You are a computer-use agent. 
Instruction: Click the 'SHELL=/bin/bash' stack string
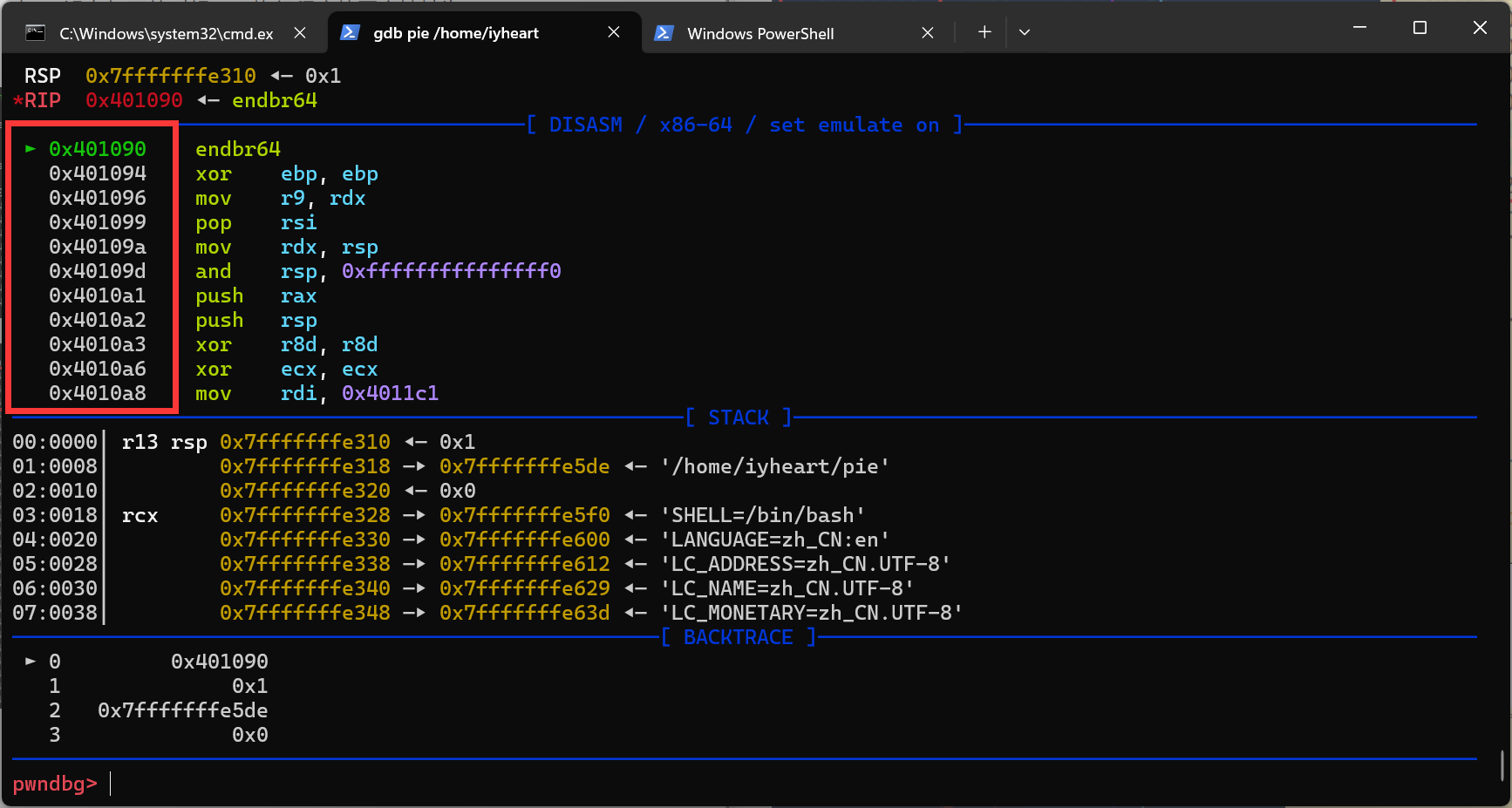tap(763, 515)
